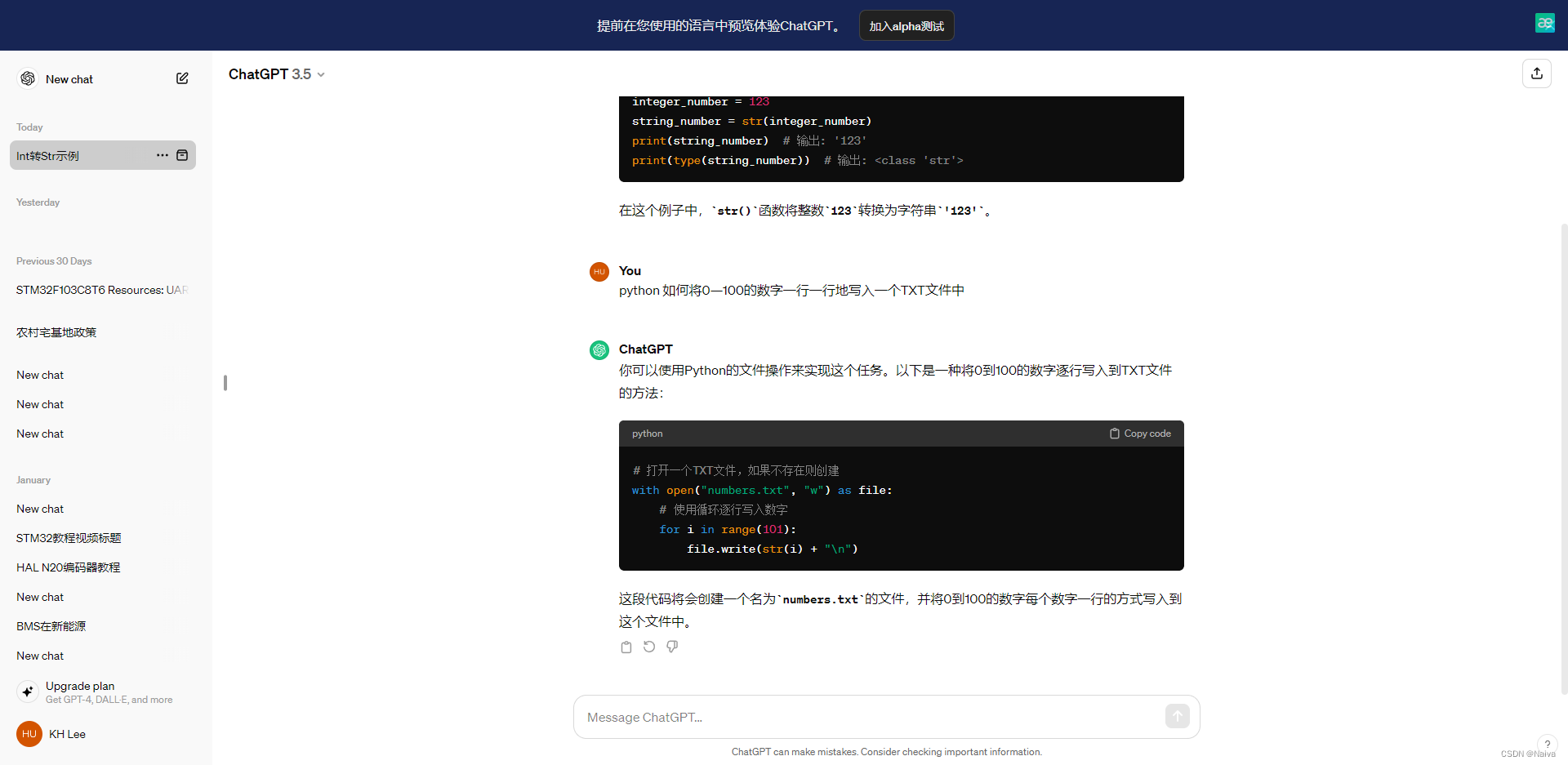Click the share chat icon
The image size is (1568, 765).
coord(1537,73)
